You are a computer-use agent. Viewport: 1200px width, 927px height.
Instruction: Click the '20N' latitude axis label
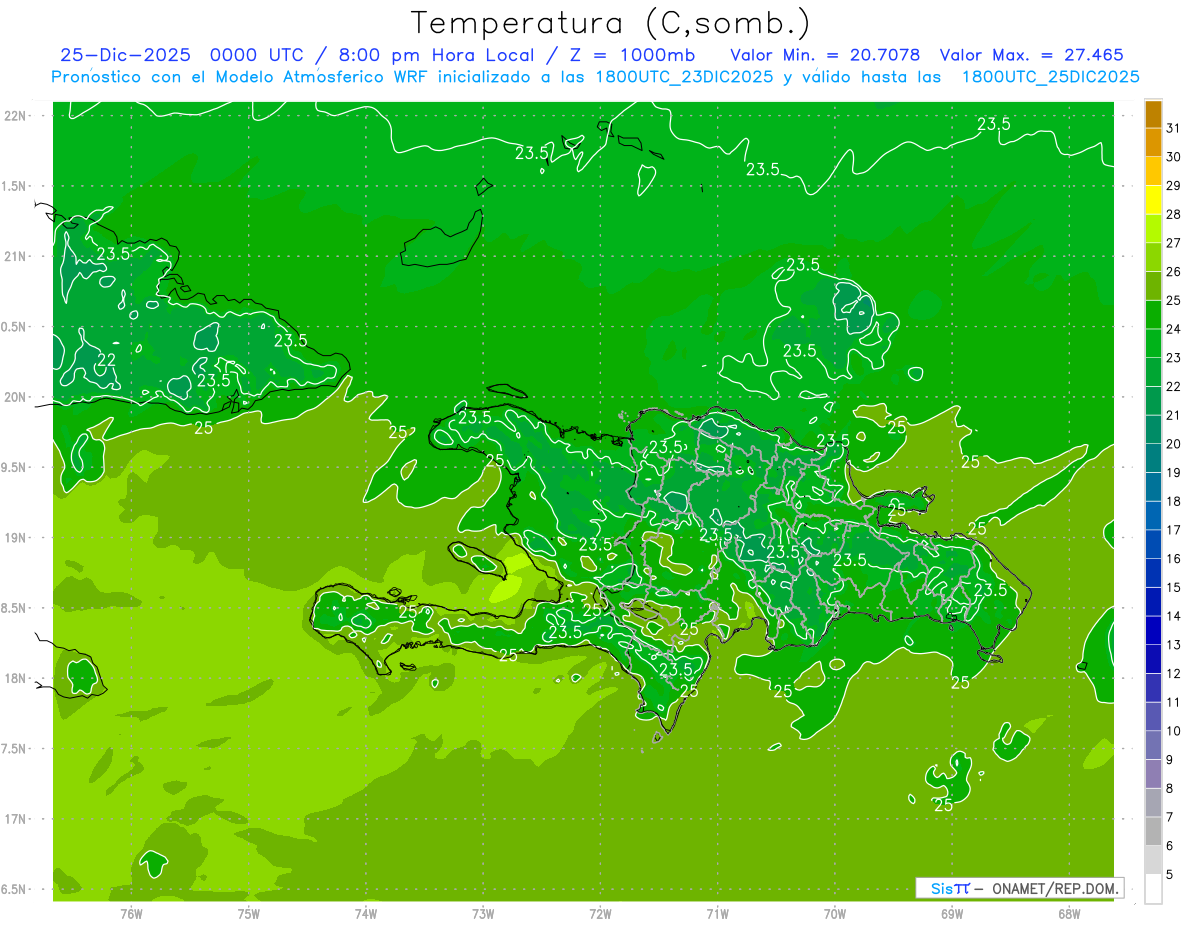(x=16, y=397)
